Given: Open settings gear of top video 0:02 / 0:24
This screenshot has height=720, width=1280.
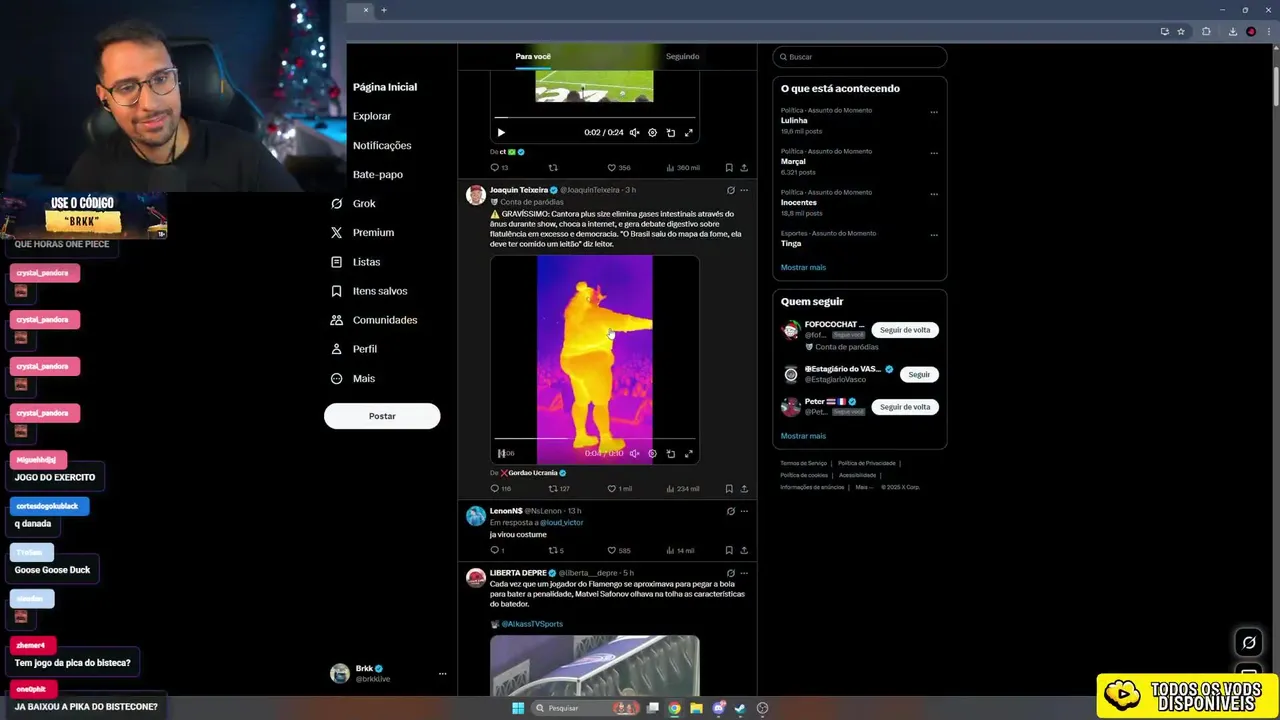Looking at the screenshot, I should pos(652,132).
